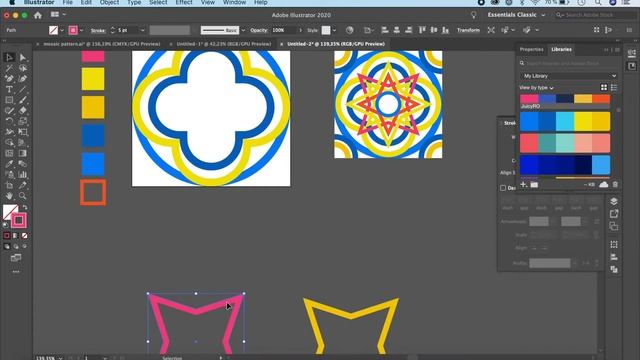Select the Magic Wand tool
This screenshot has height=360, width=640.
(x=9, y=68)
